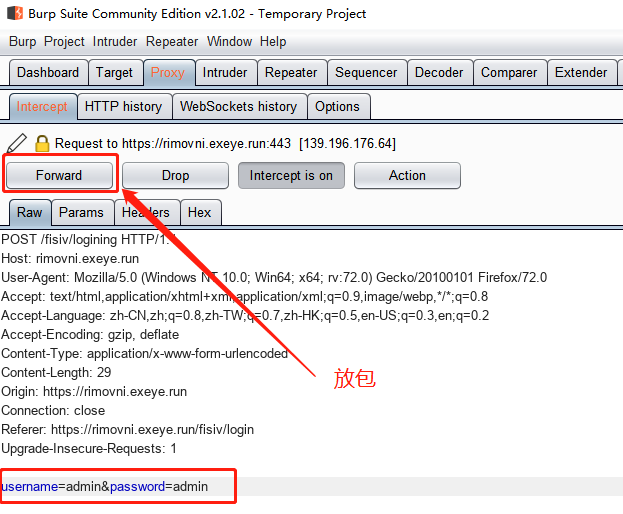
Task: Open the Comparer tab
Action: pyautogui.click(x=509, y=72)
